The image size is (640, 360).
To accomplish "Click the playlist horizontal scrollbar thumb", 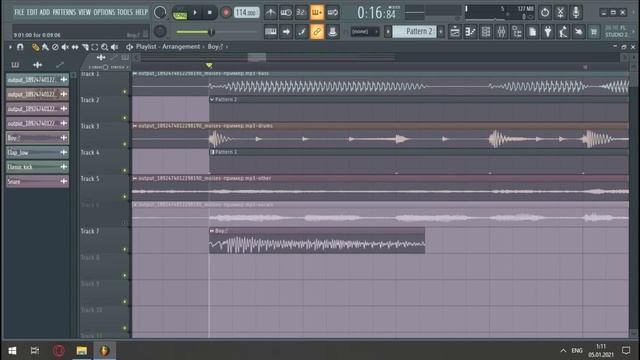I will click(257, 58).
